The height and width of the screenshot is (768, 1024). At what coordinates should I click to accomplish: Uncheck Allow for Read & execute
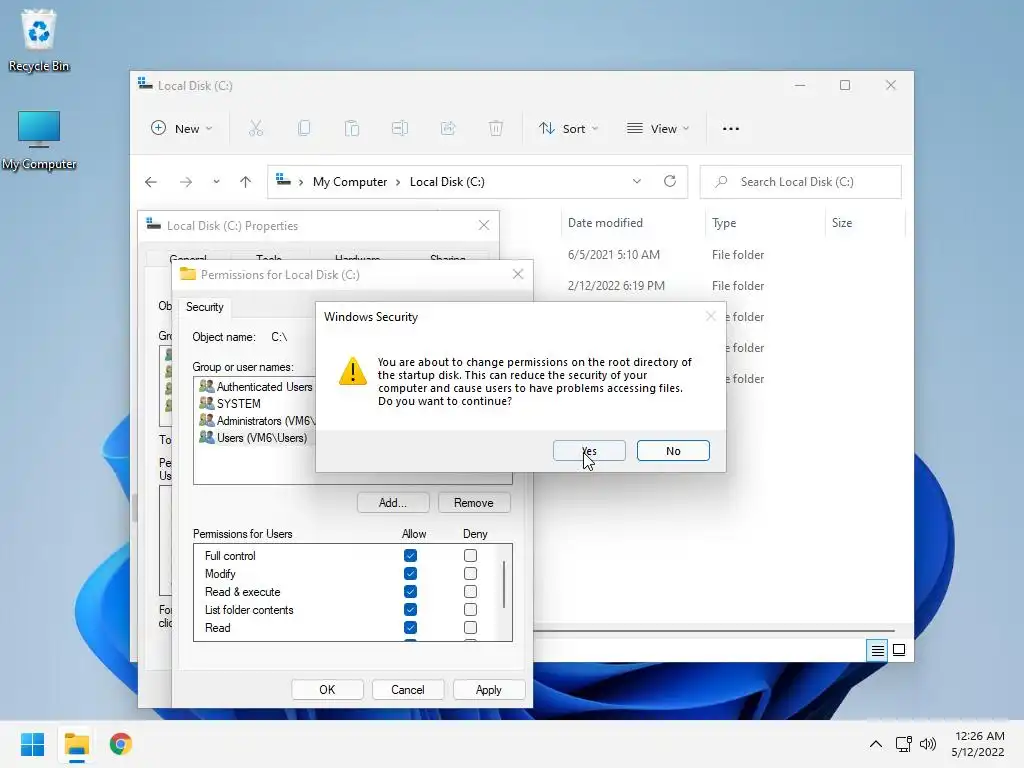click(410, 592)
